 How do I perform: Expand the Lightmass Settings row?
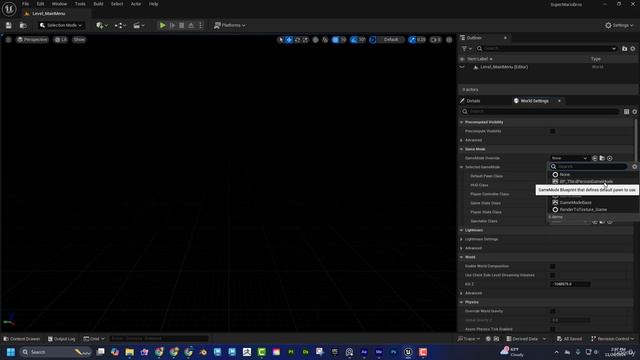tap(462, 239)
